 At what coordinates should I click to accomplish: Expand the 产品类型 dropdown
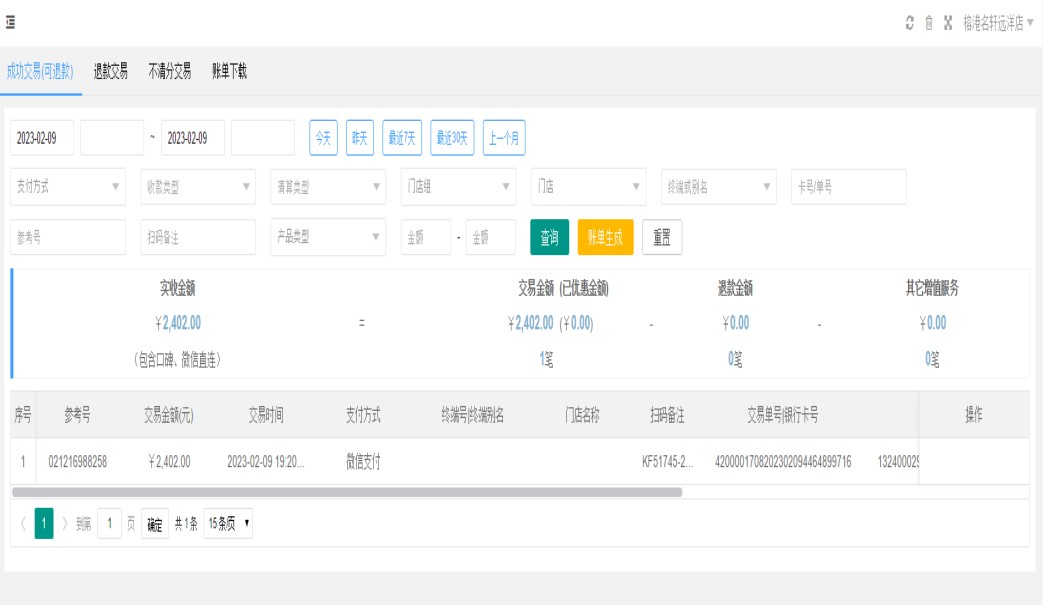point(328,237)
